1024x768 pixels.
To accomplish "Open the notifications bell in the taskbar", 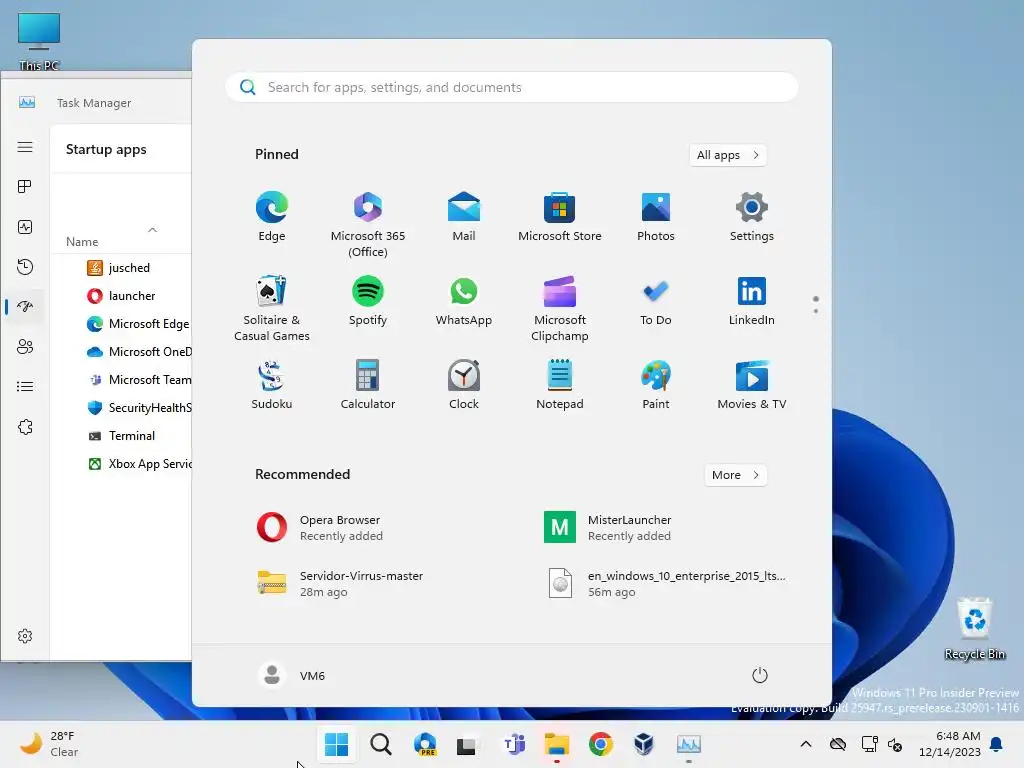I will [x=997, y=744].
